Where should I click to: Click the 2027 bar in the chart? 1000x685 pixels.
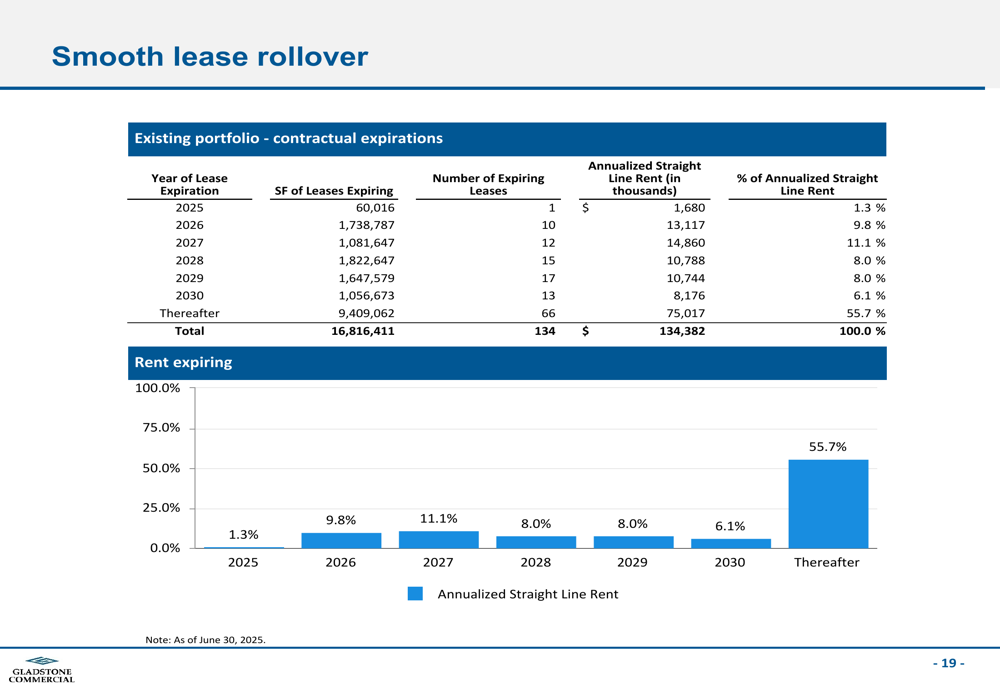439,540
